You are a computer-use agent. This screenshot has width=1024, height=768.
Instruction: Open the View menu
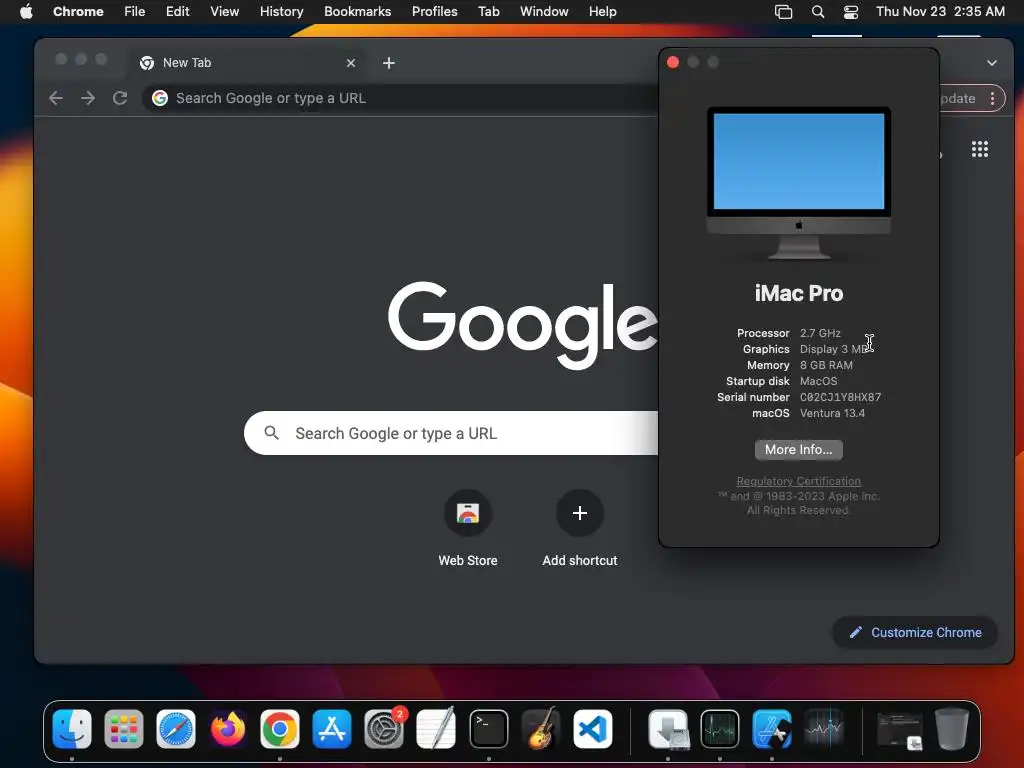tap(224, 11)
